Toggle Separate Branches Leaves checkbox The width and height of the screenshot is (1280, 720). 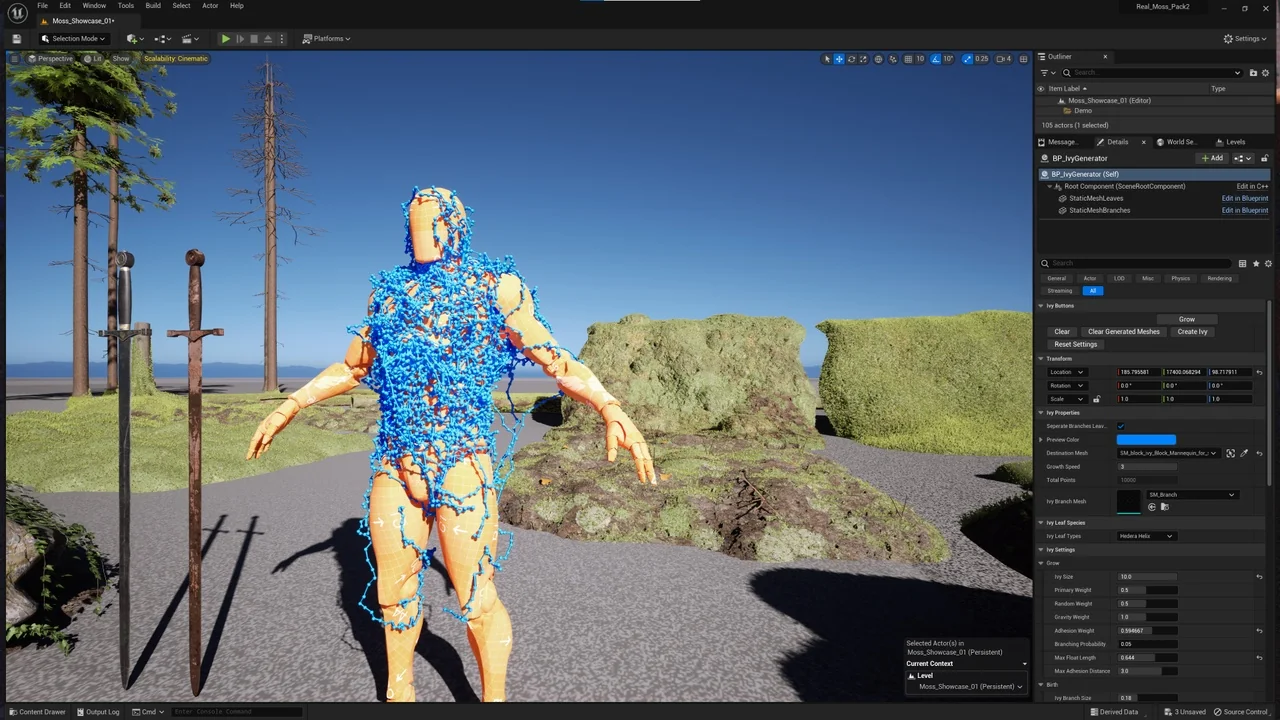click(x=1121, y=427)
